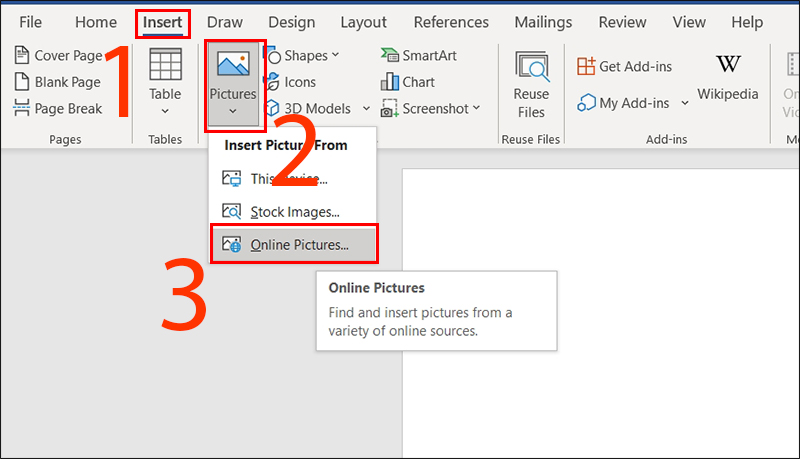Switch to the Design tab

click(291, 22)
